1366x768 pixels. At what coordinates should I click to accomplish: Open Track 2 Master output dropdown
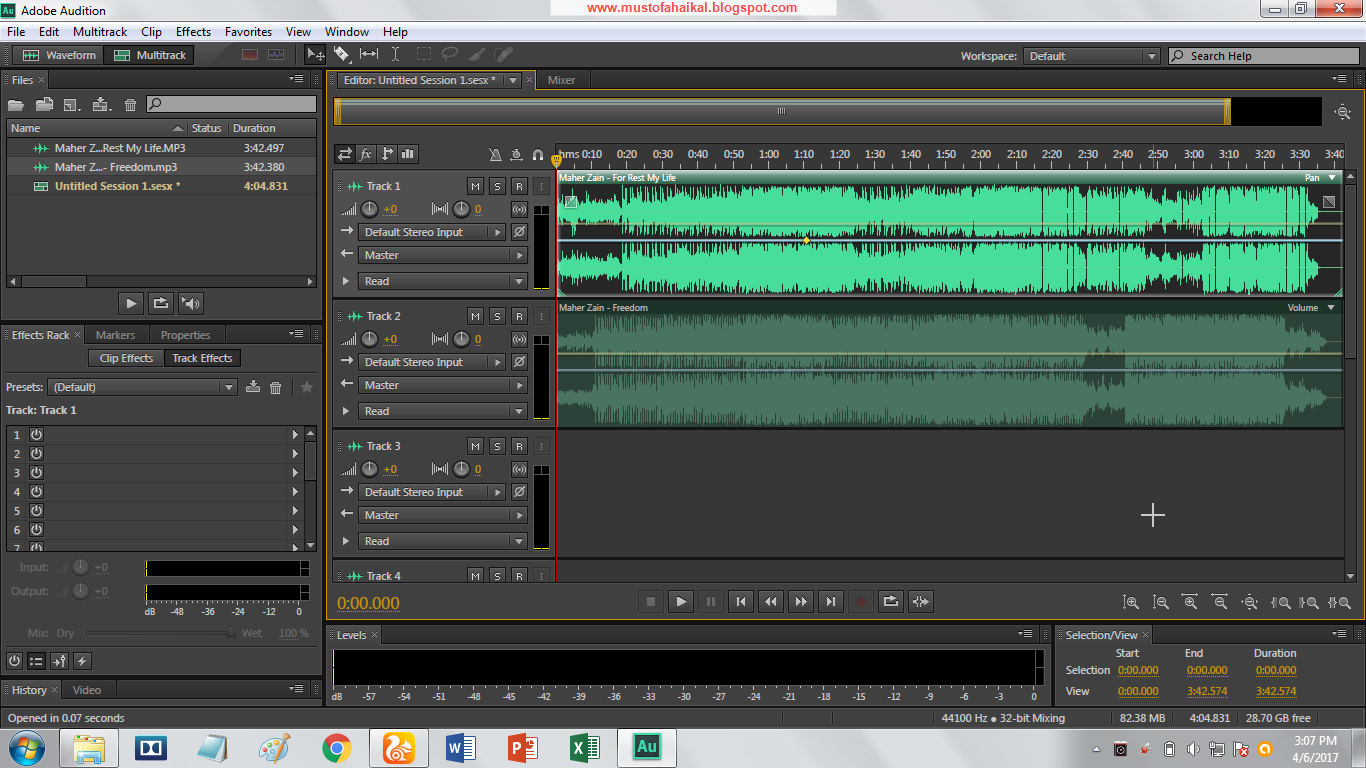pyautogui.click(x=442, y=385)
